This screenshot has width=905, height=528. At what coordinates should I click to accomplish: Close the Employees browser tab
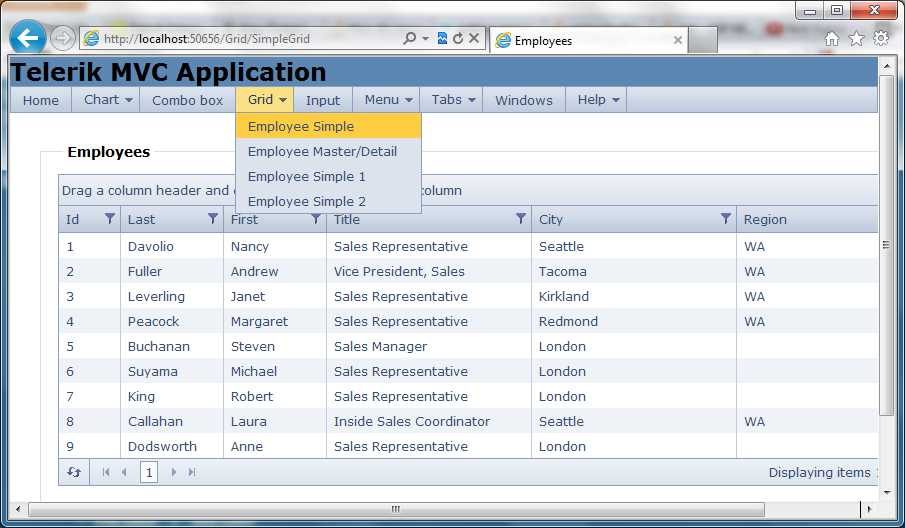pos(678,40)
